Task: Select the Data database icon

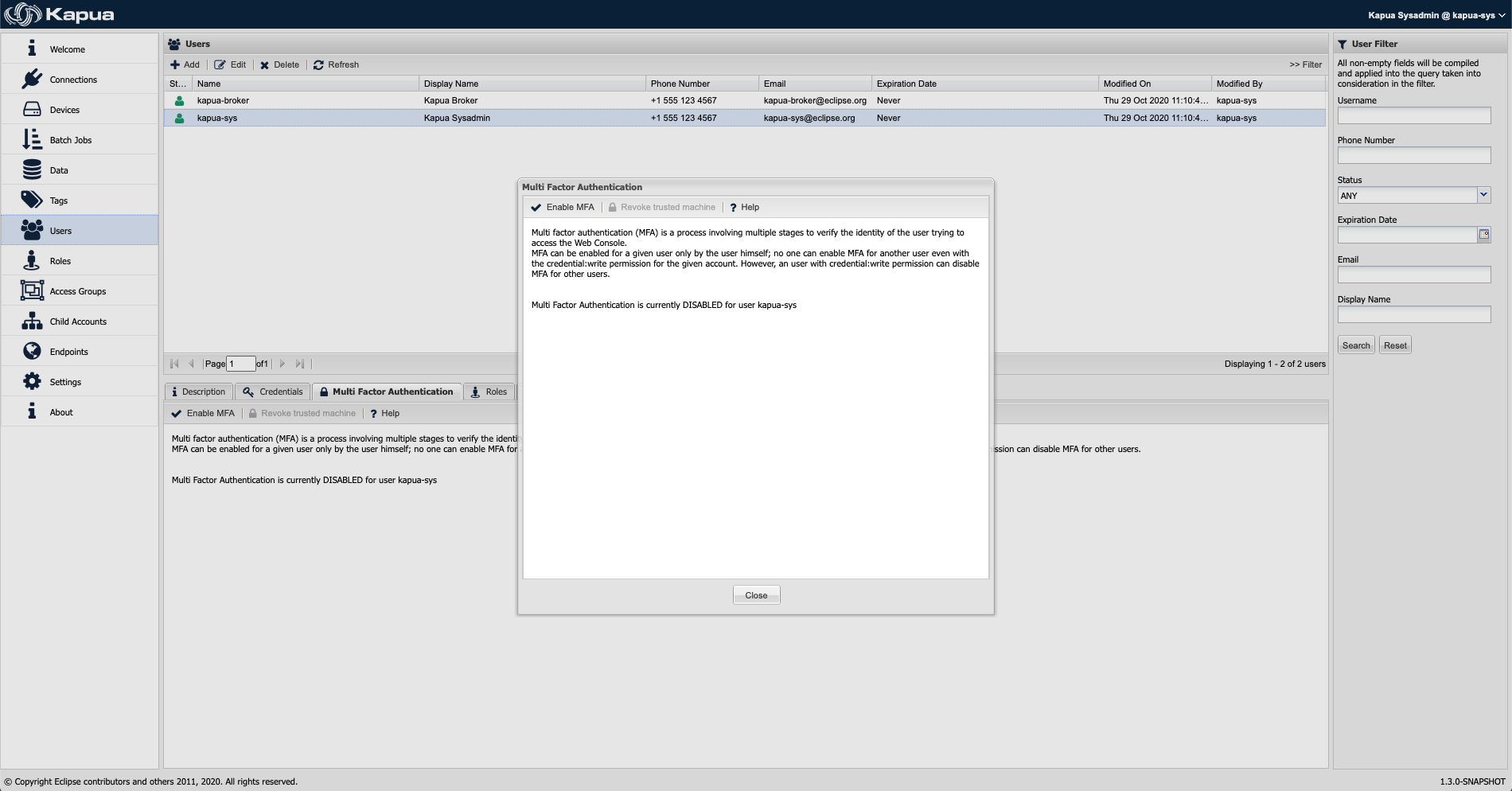Action: 32,170
